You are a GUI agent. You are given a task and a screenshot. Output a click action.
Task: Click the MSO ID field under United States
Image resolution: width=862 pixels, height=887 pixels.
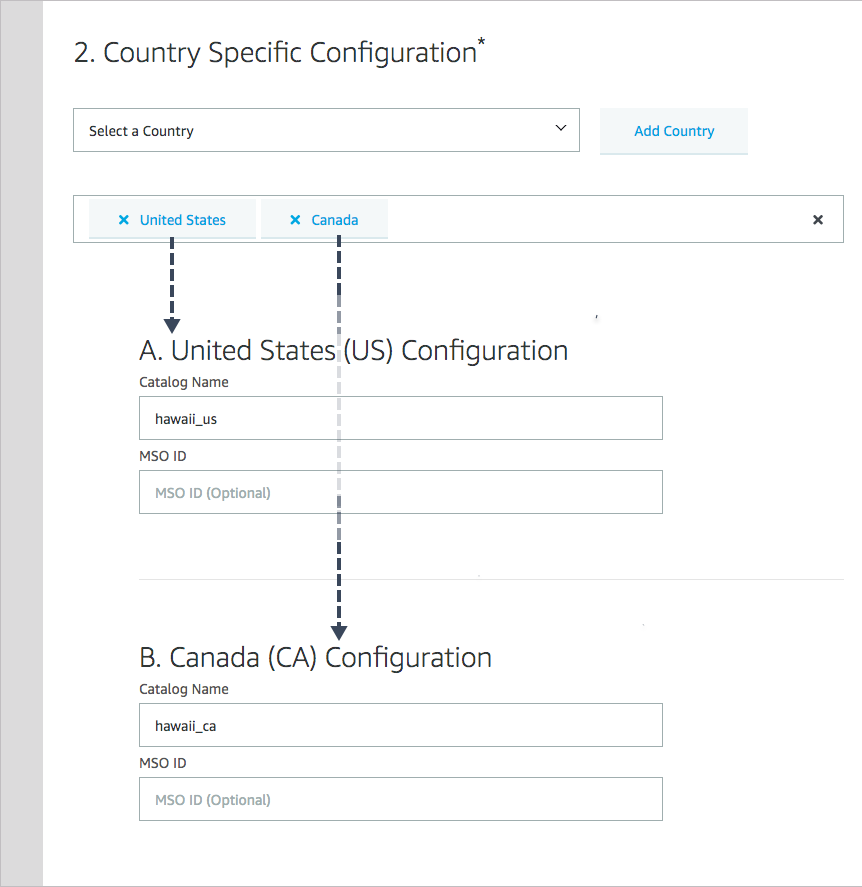click(x=400, y=492)
